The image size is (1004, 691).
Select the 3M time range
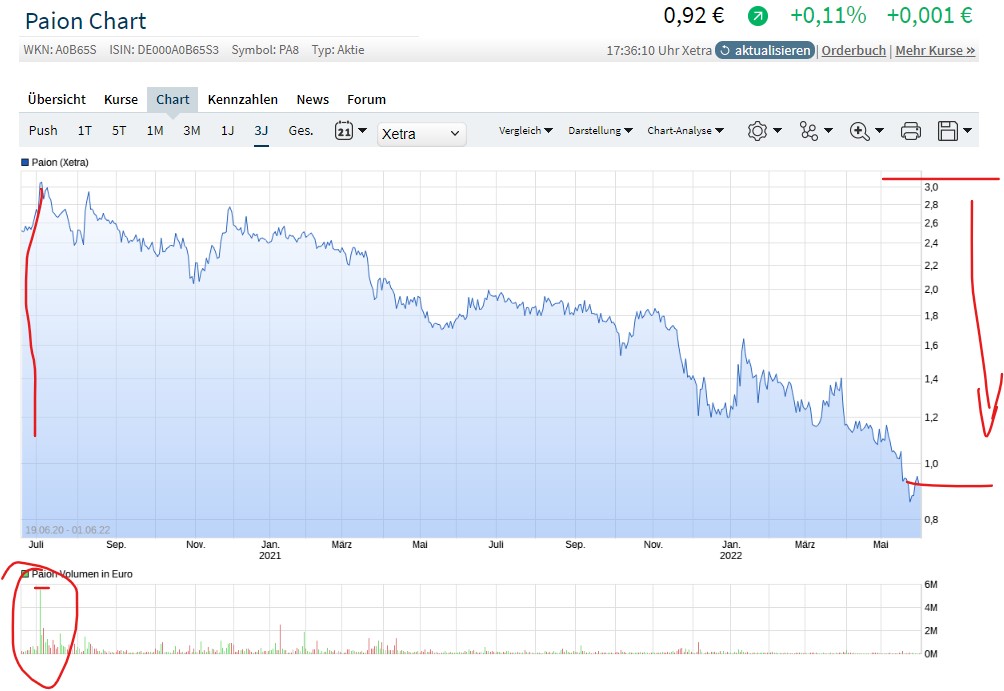(191, 131)
